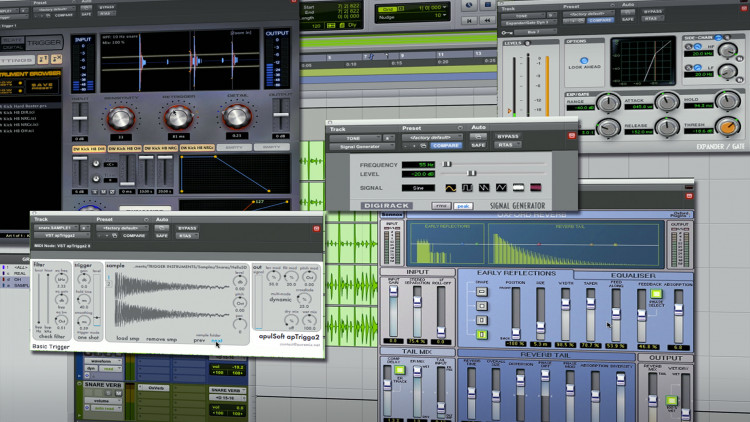The image size is (750, 422).
Task: Click the return-to-zero transport button
Action: 469,20
